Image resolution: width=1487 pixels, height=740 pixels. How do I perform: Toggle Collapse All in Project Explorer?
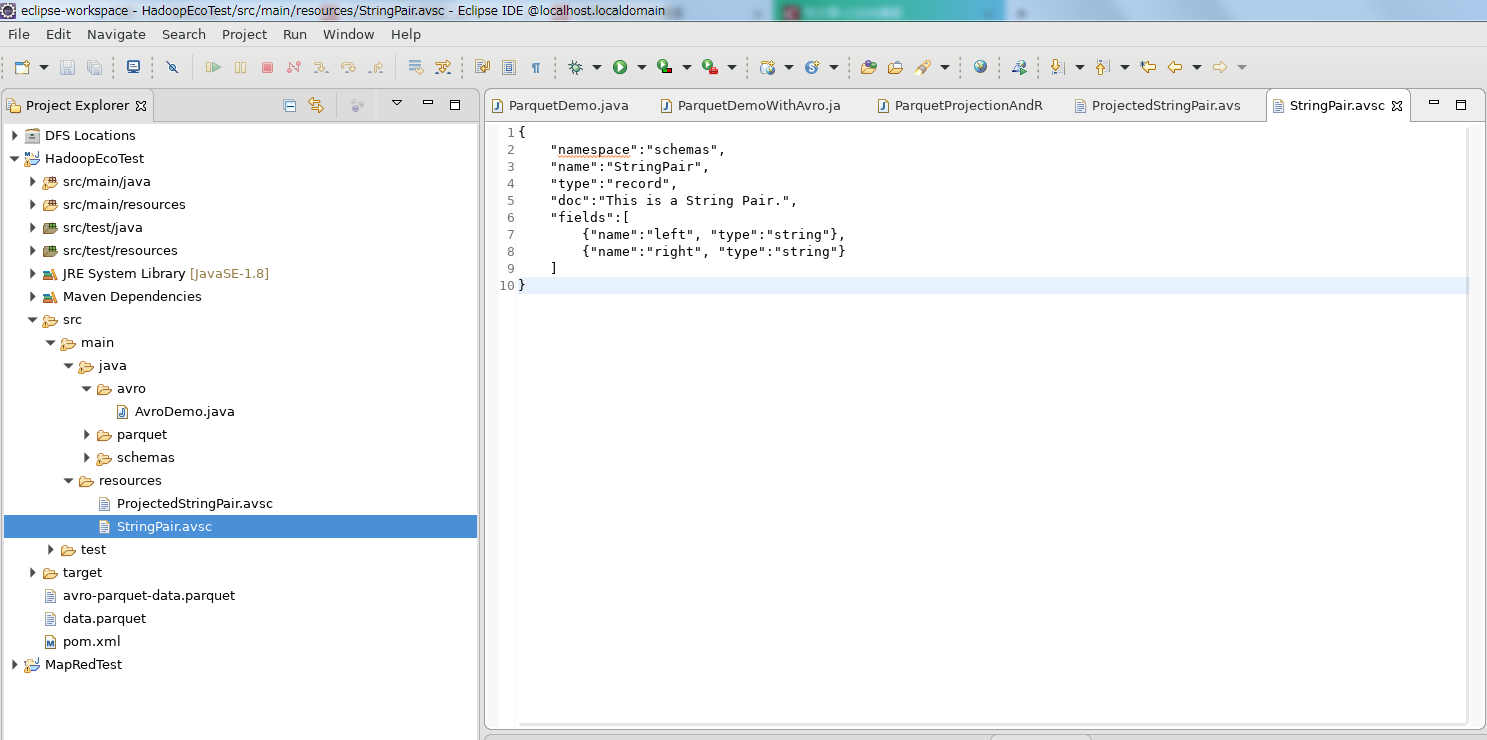tap(290, 105)
